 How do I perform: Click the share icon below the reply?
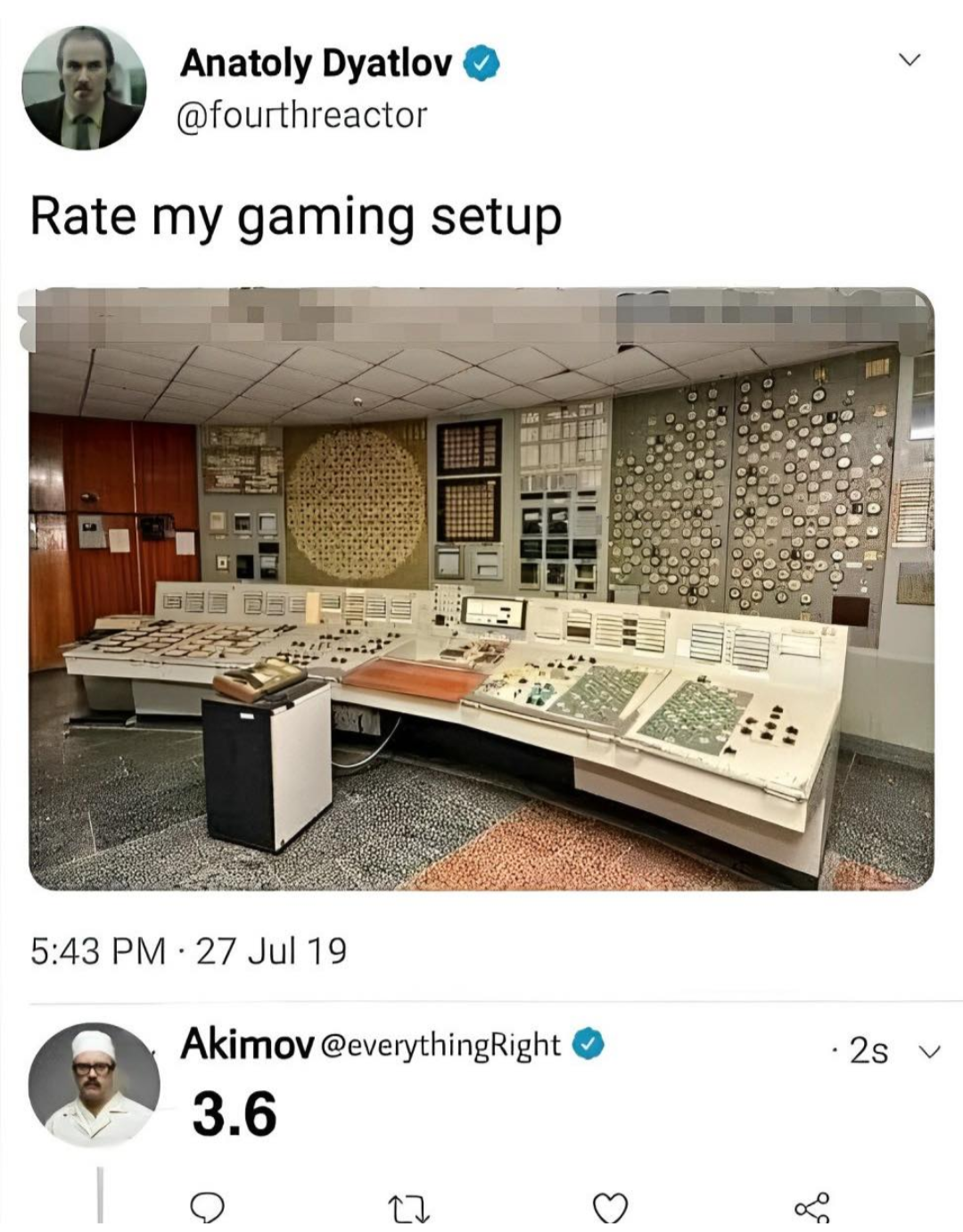[x=812, y=1208]
